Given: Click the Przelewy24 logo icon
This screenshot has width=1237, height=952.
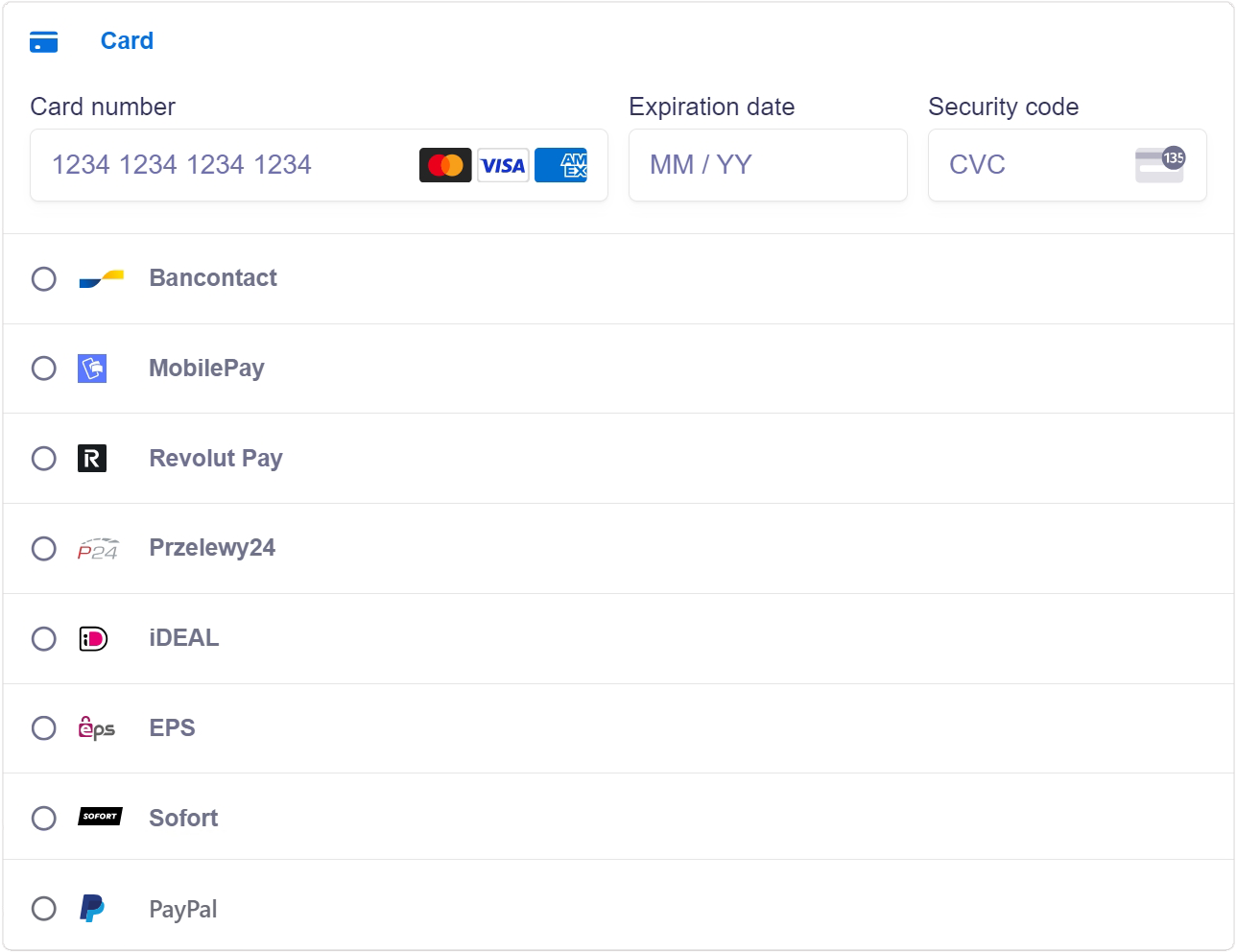Looking at the screenshot, I should point(98,549).
